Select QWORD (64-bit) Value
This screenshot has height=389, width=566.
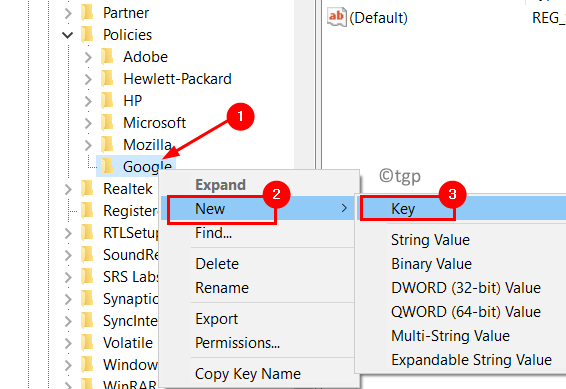461,312
